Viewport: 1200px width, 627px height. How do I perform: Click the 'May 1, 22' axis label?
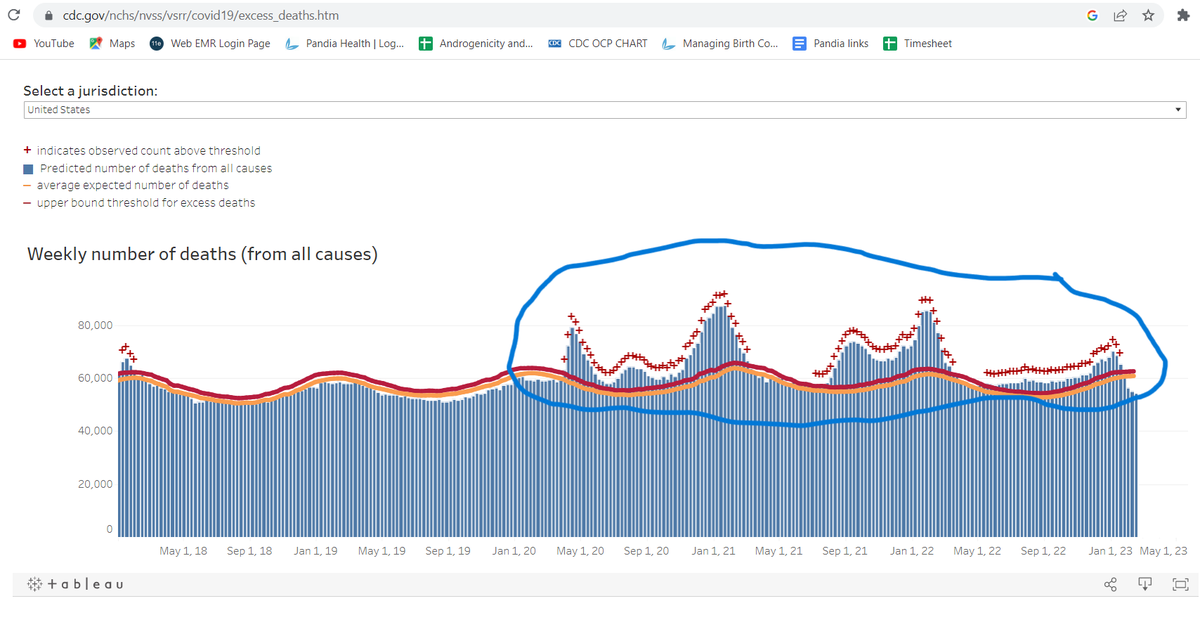(x=978, y=551)
